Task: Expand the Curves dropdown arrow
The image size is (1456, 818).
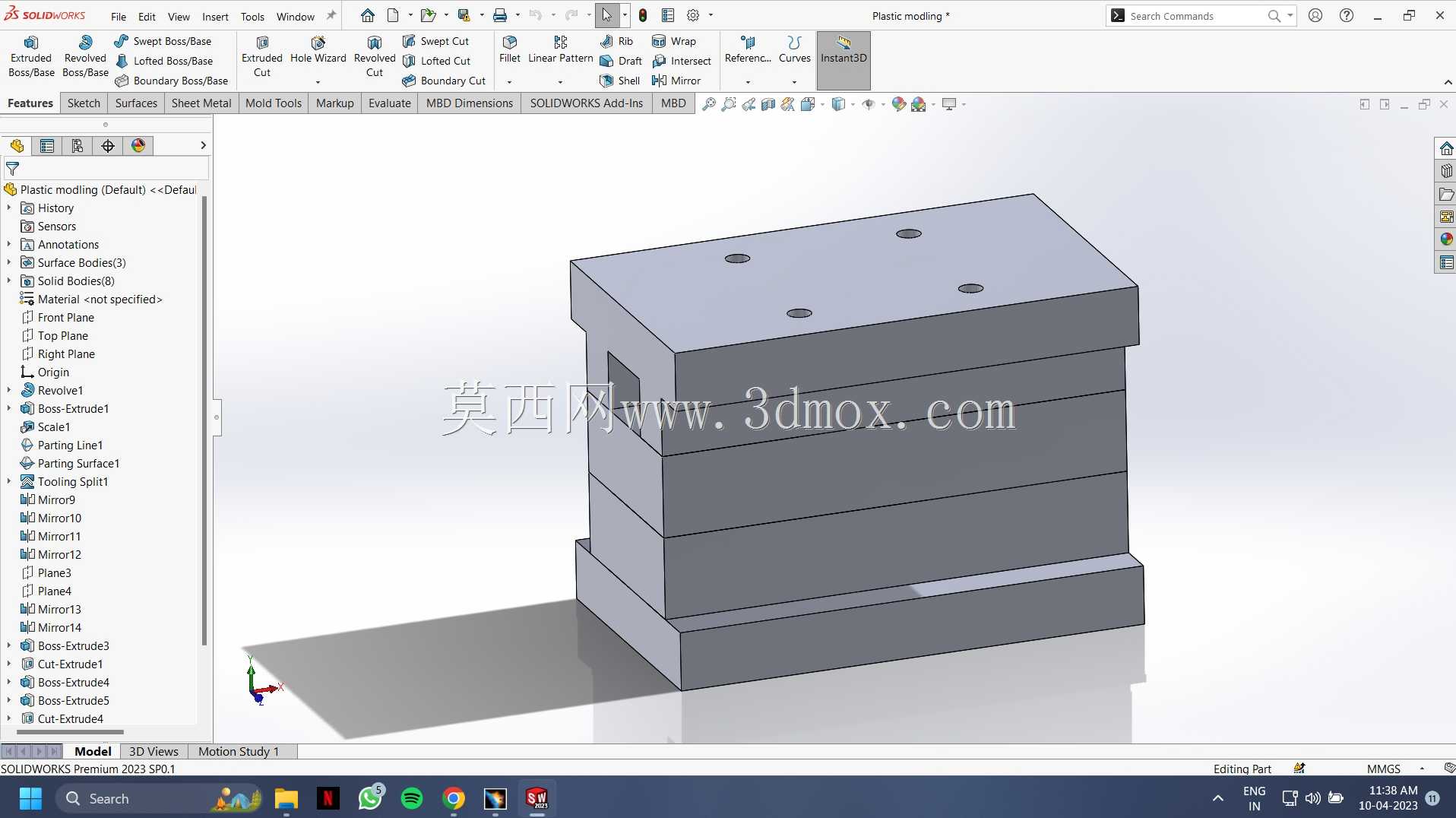Action: tap(794, 82)
